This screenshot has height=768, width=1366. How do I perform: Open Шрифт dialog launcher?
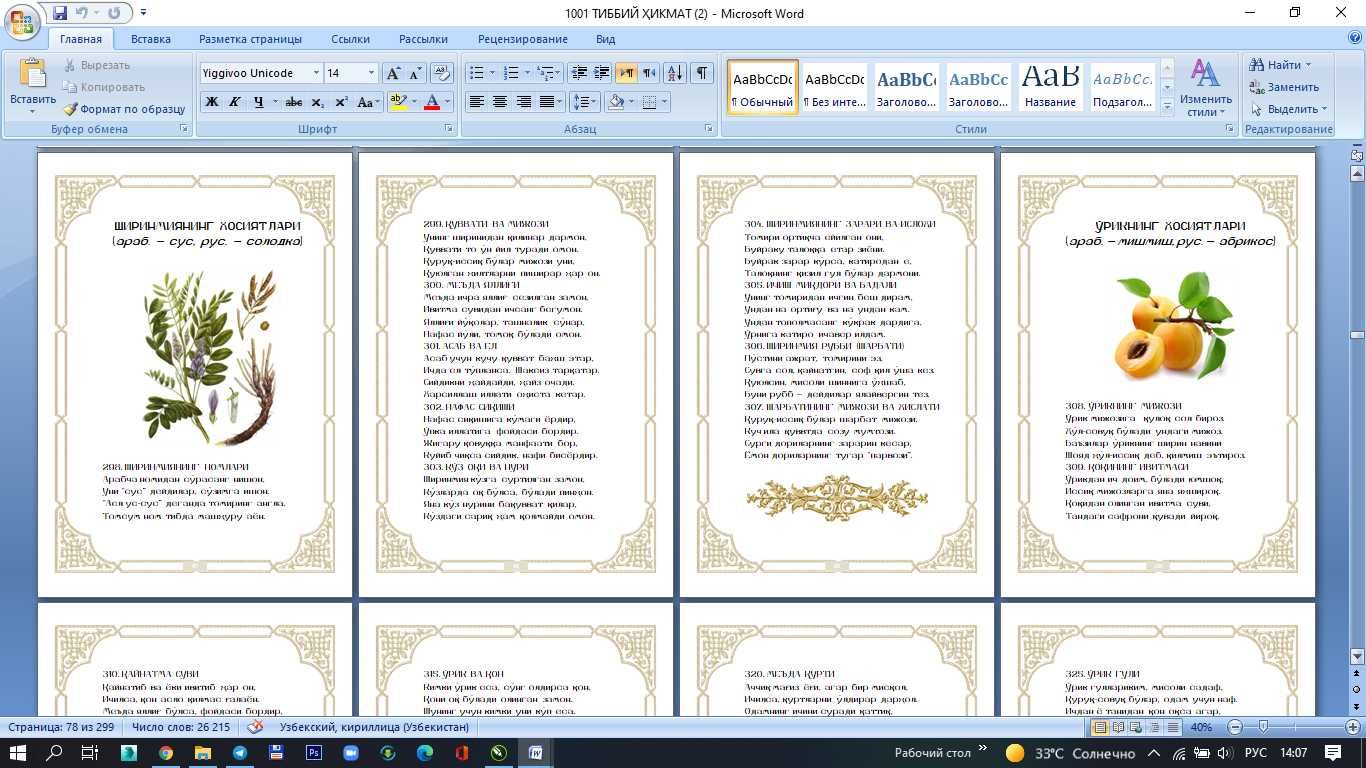pyautogui.click(x=450, y=129)
